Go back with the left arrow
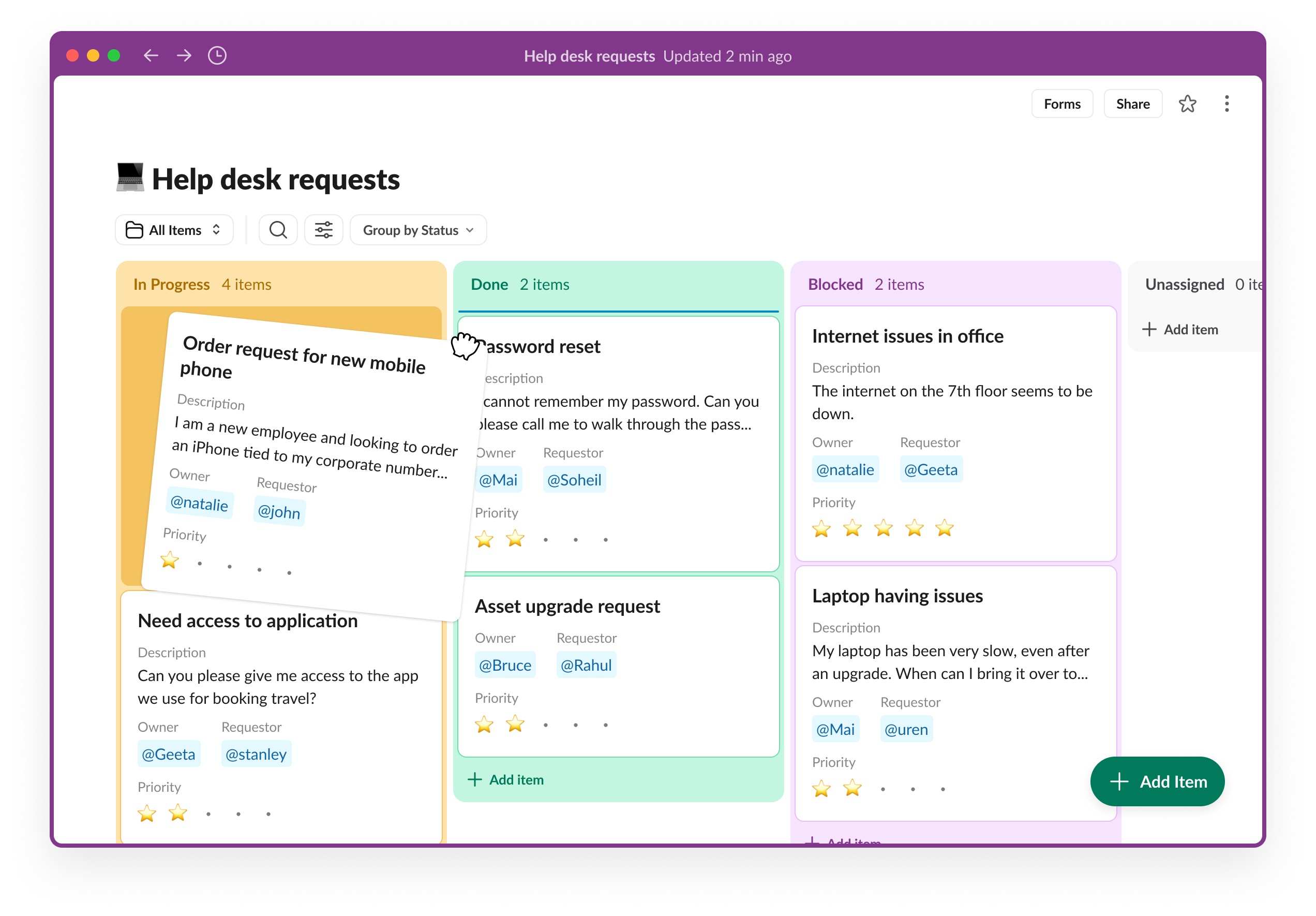 click(151, 56)
